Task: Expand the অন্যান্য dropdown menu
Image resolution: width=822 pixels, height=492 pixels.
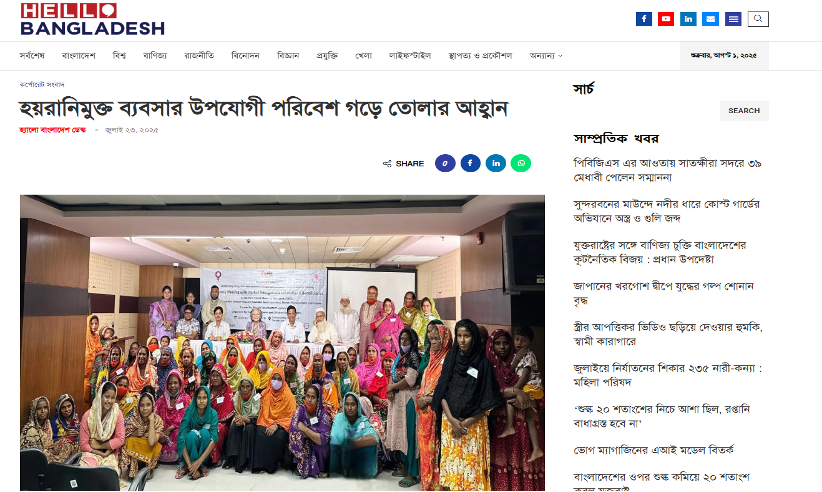Action: [546, 56]
